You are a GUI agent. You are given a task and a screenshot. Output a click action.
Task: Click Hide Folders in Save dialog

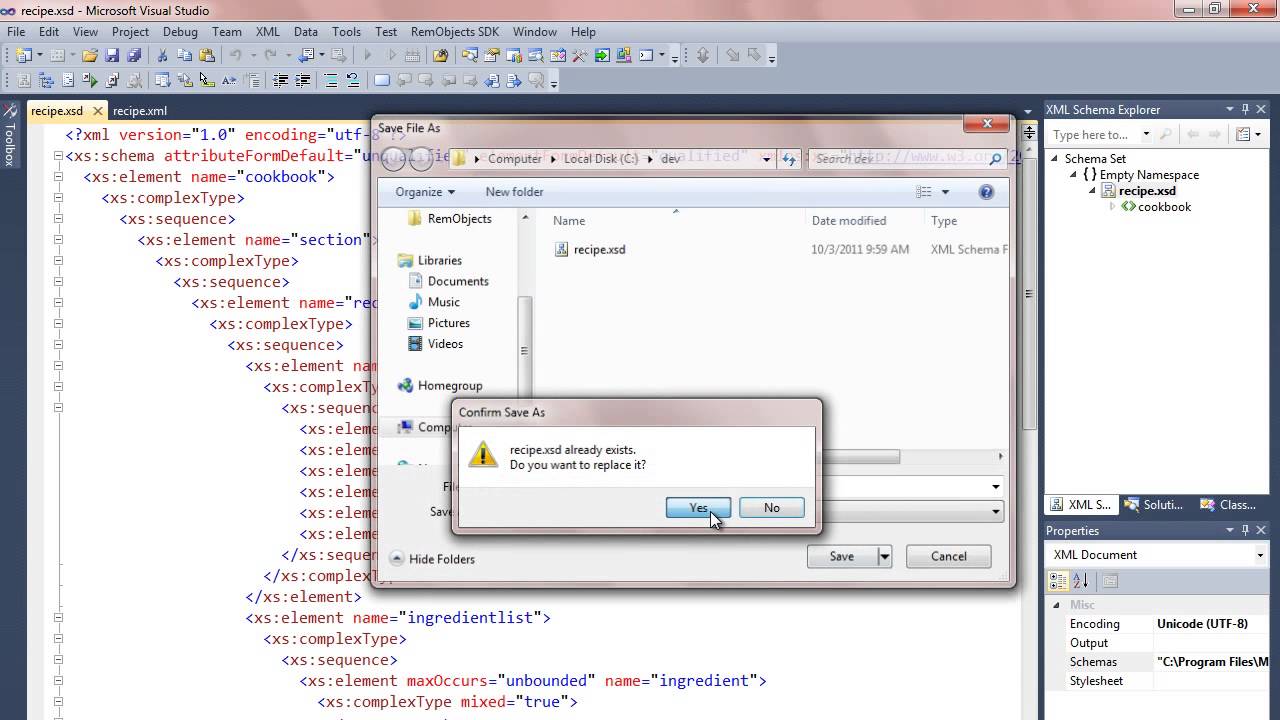click(432, 559)
